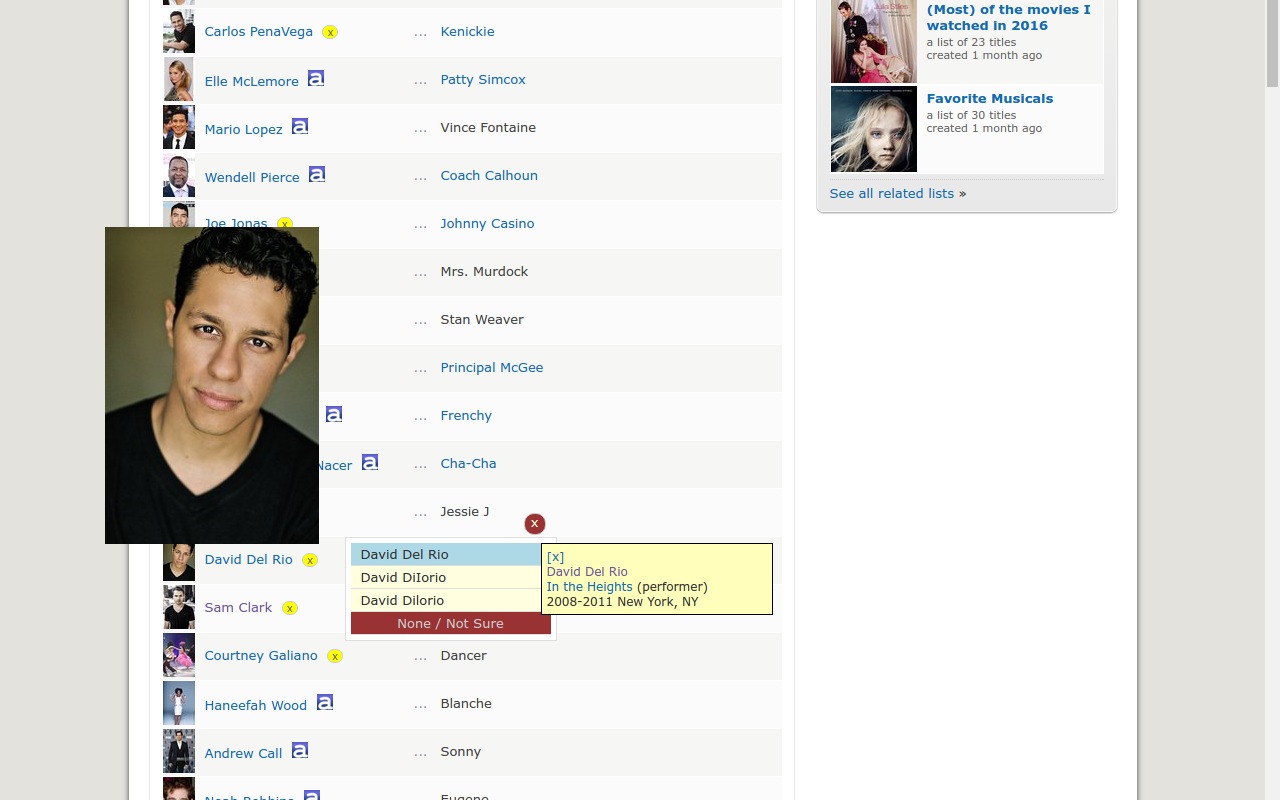Open the Coach Calhoun character link
The height and width of the screenshot is (800, 1280).
pos(489,176)
